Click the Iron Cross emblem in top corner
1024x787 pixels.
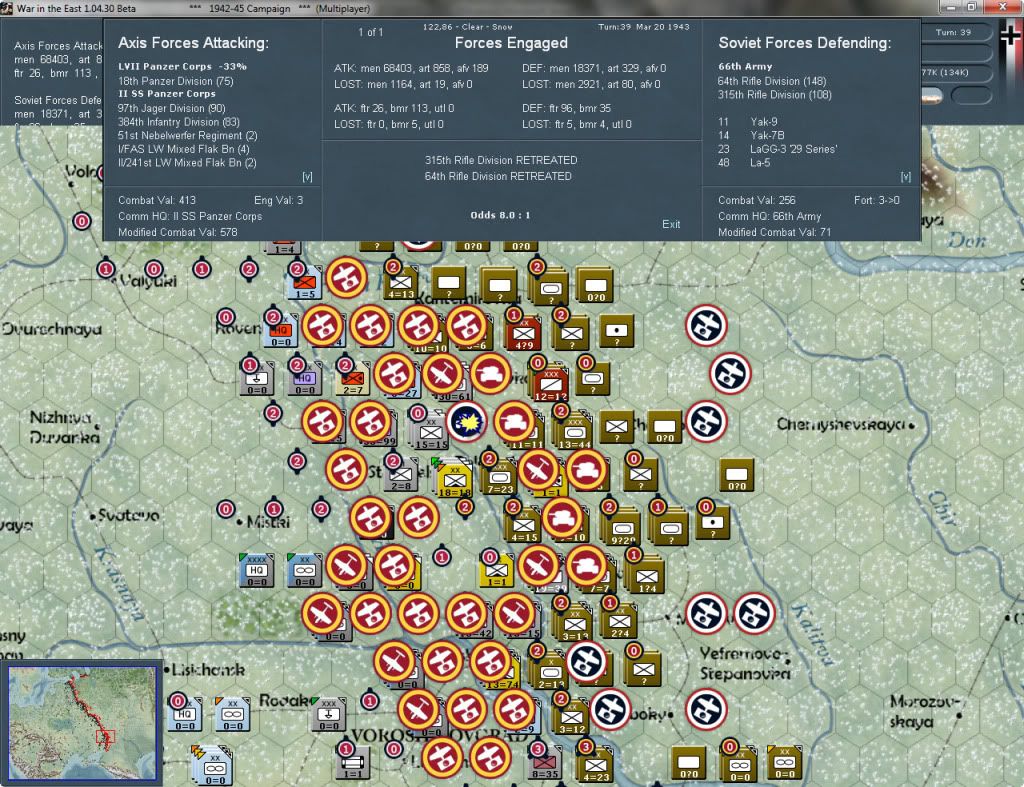[x=1010, y=37]
